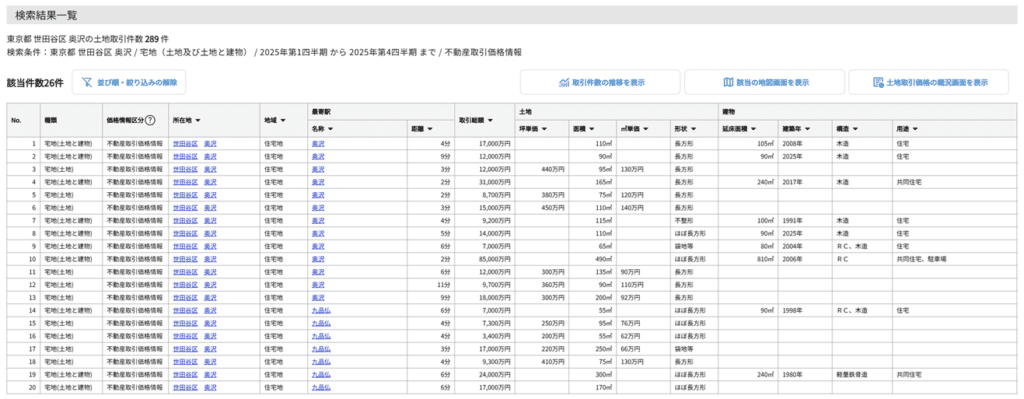Follow the 世田谷区 link in row 19

pyautogui.click(x=185, y=375)
